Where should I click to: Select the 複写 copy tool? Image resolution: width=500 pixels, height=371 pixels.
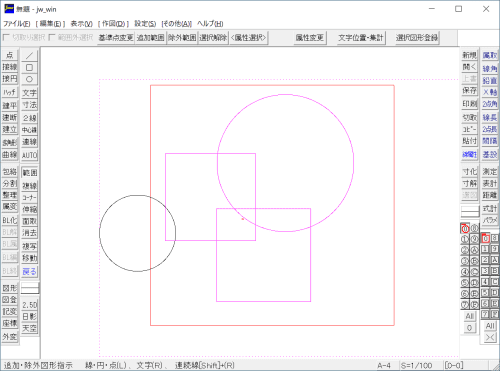click(29, 246)
